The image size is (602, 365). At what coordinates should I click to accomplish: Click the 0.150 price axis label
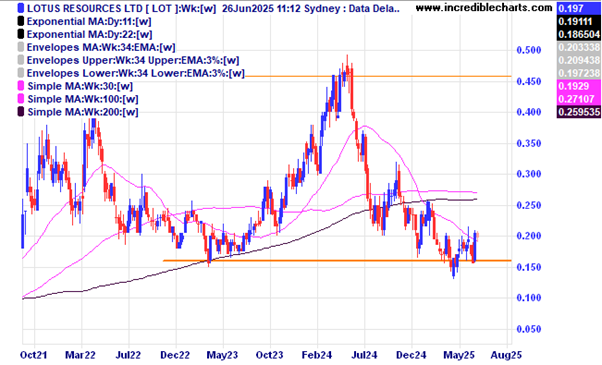click(x=529, y=267)
